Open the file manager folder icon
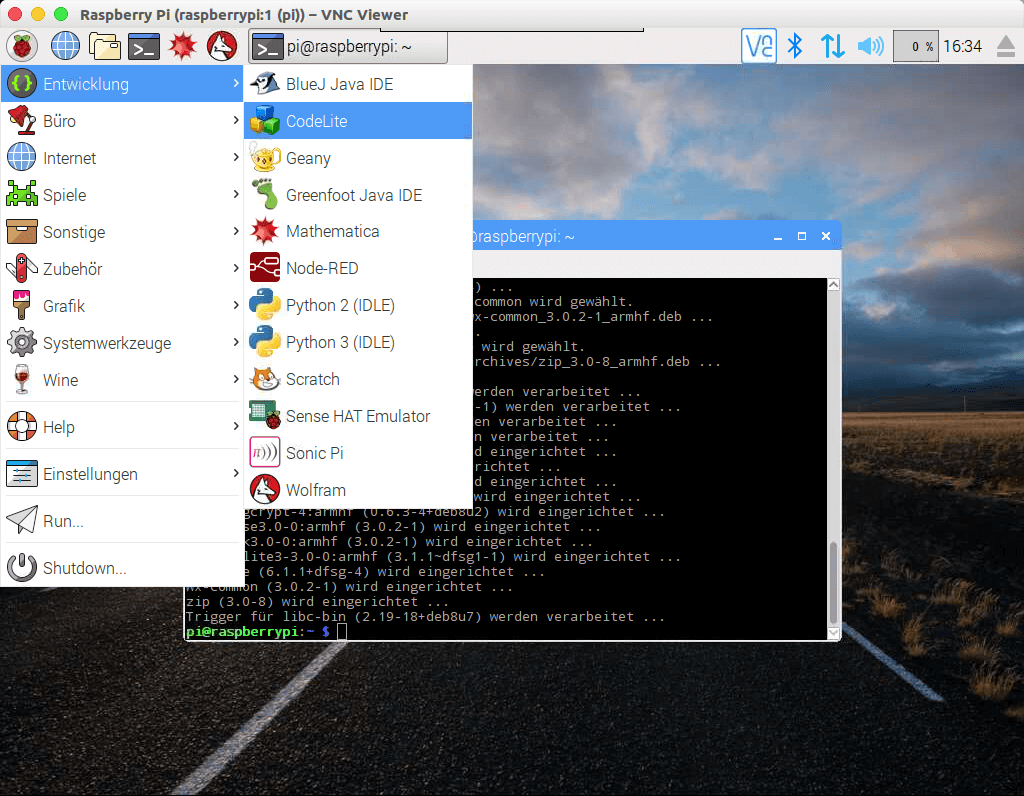This screenshot has height=796, width=1024. click(x=105, y=46)
